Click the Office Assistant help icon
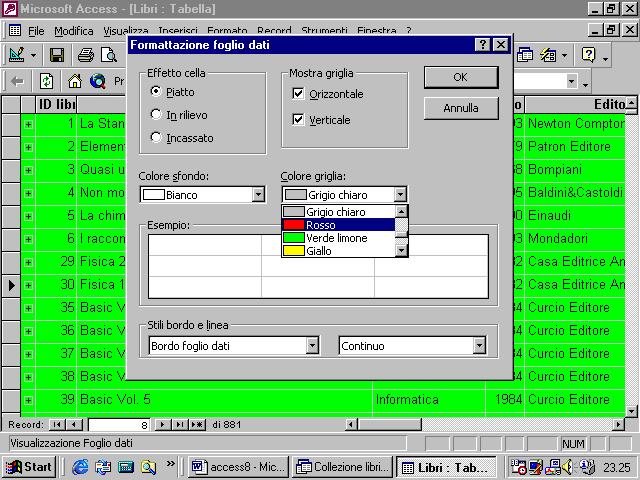The height and width of the screenshot is (480, 640). pyautogui.click(x=589, y=55)
